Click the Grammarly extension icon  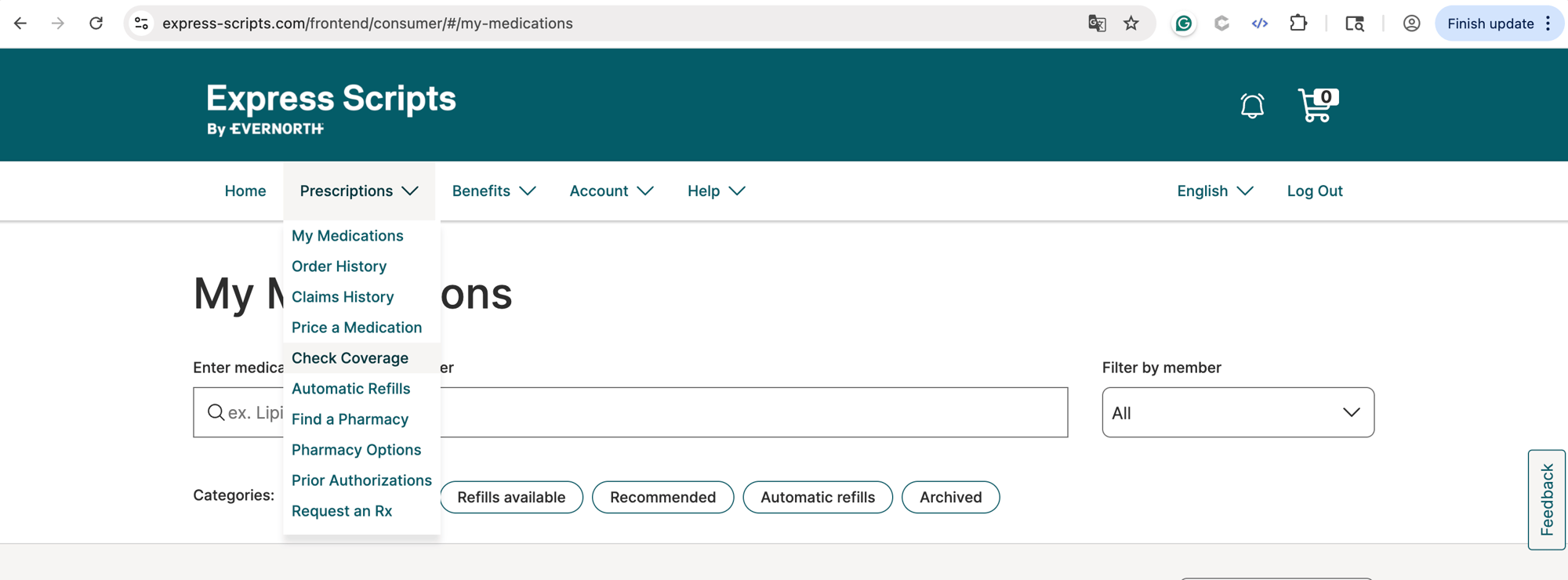pos(1183,24)
